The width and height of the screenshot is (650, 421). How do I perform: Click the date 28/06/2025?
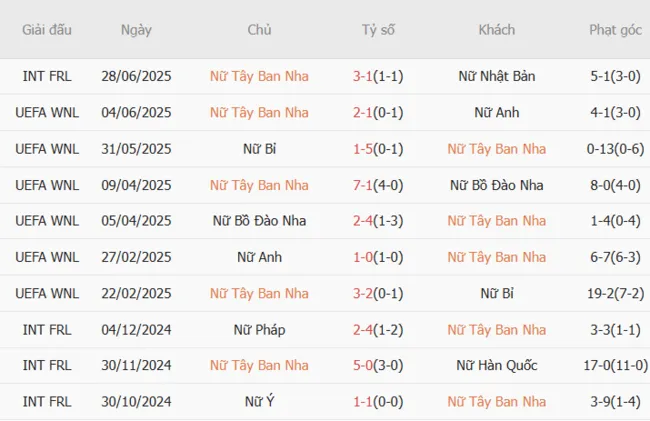point(136,76)
